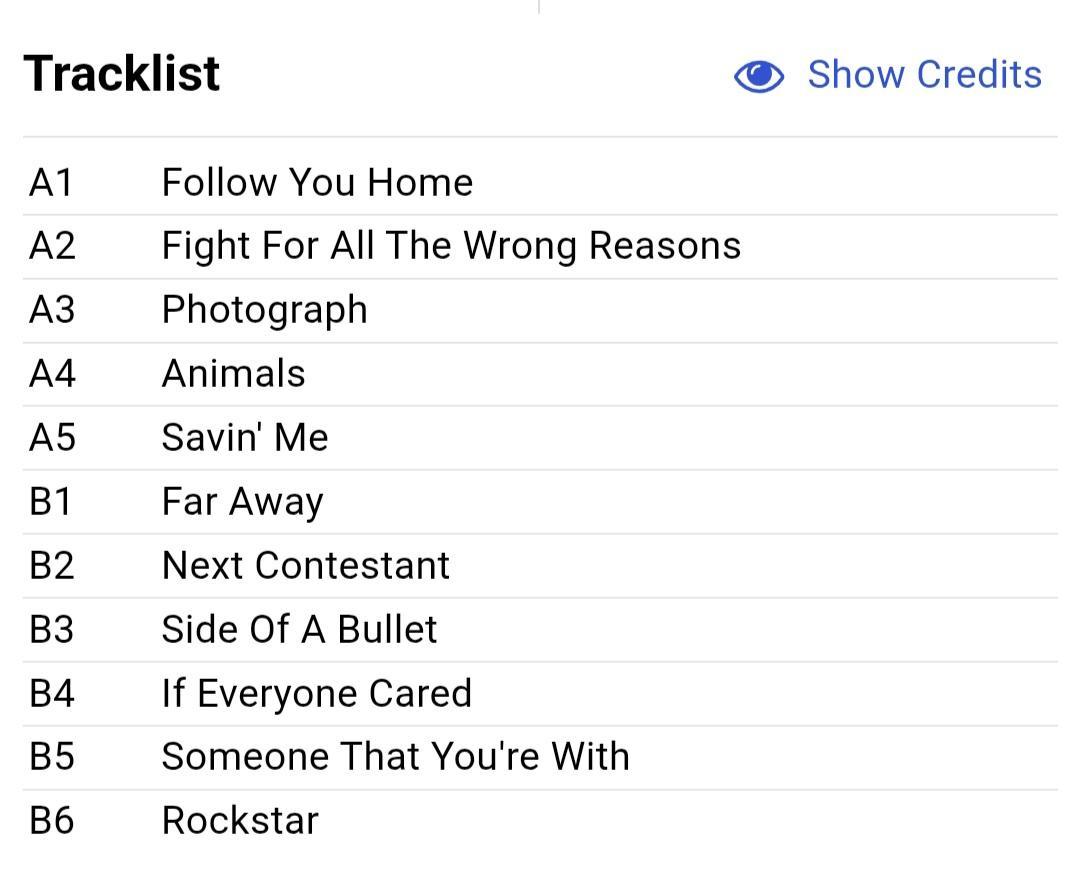Select track position A1
This screenshot has width=1080, height=885.
[51, 183]
